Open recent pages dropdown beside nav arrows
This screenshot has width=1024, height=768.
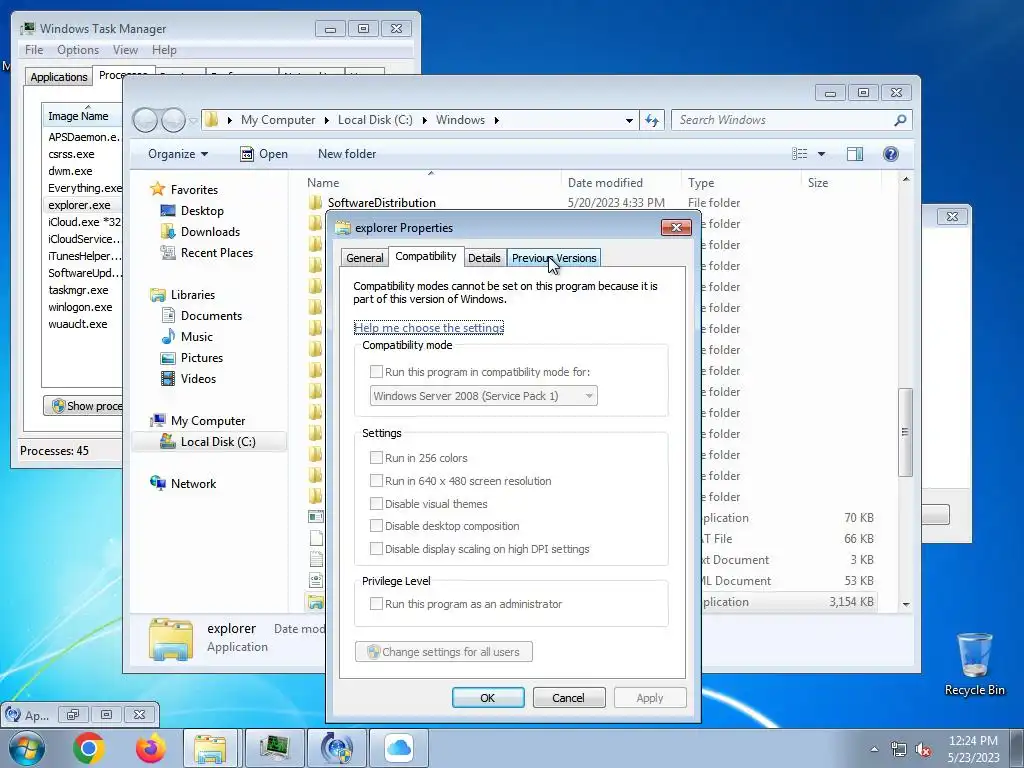click(193, 120)
